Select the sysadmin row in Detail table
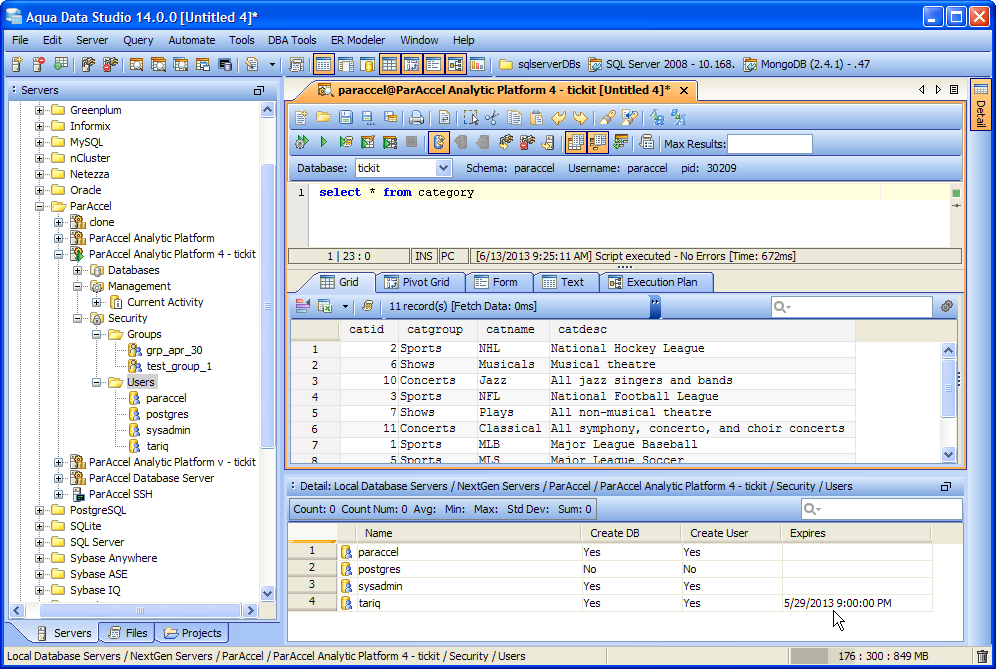Screen dimensions: 996x669 coord(610,586)
